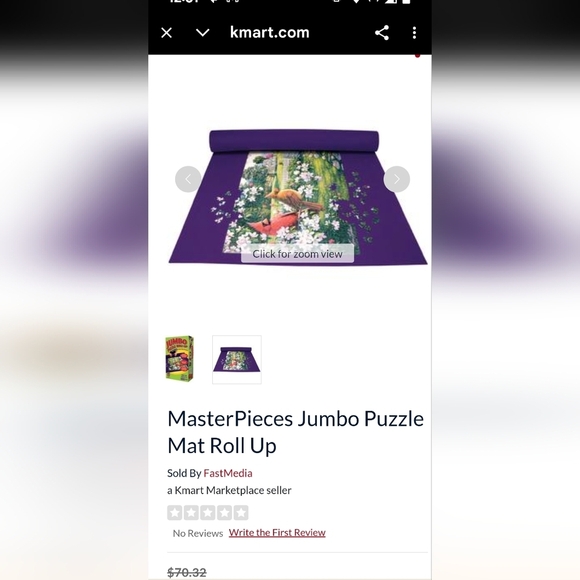Expand the down chevron next to kmart.com
This screenshot has width=580, height=580.
click(x=202, y=33)
